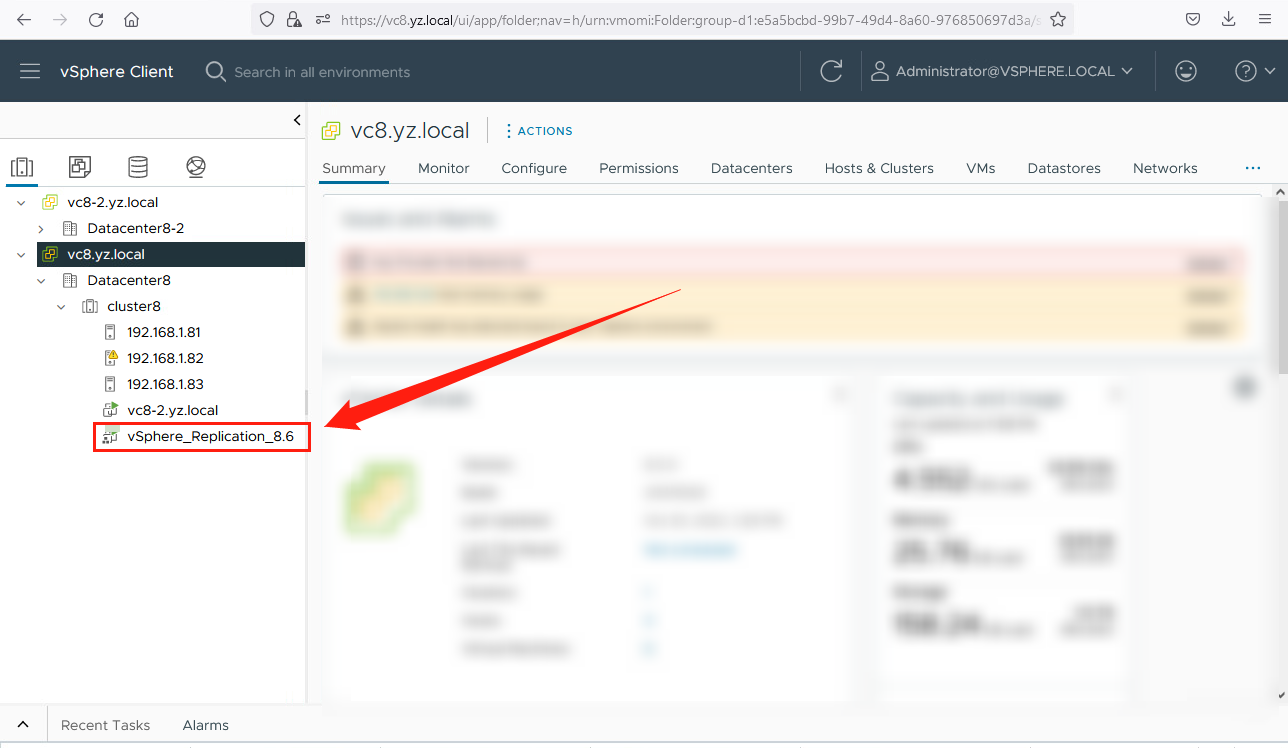1288x748 pixels.
Task: Select Datacenter8-2 in the inventory tree
Action: pyautogui.click(x=136, y=228)
